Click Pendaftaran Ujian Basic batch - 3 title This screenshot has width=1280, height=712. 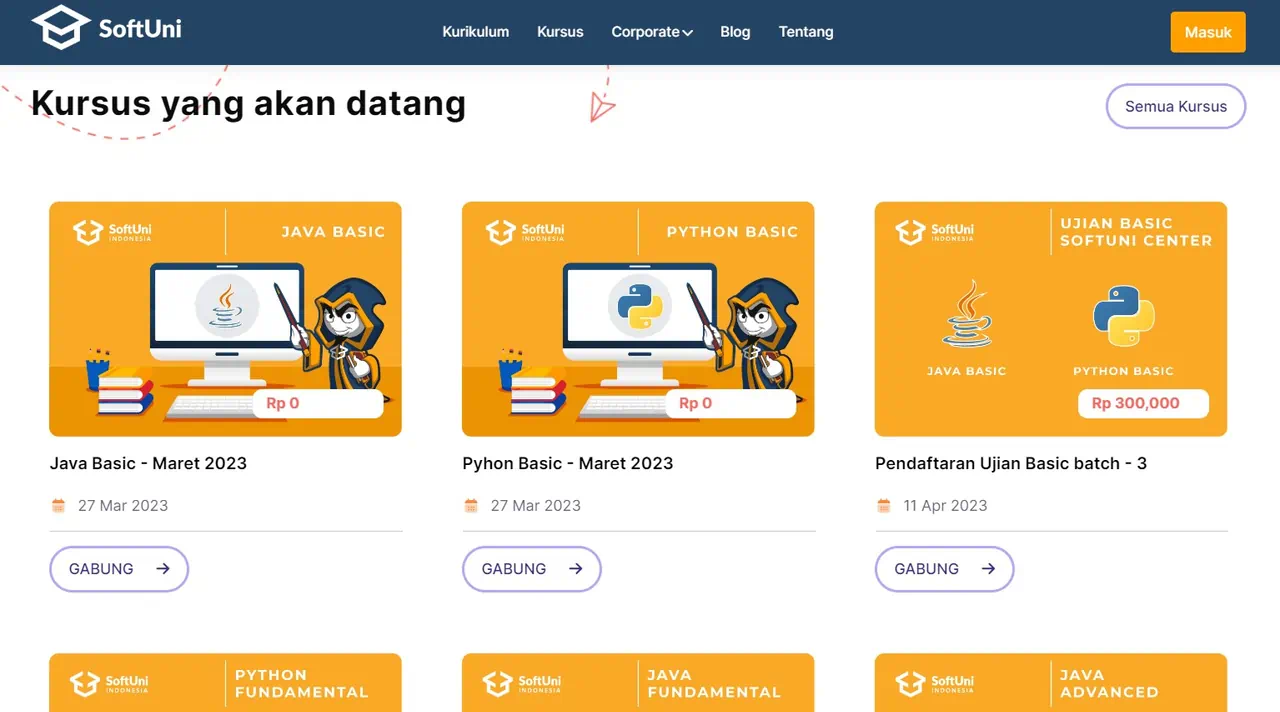[1011, 463]
